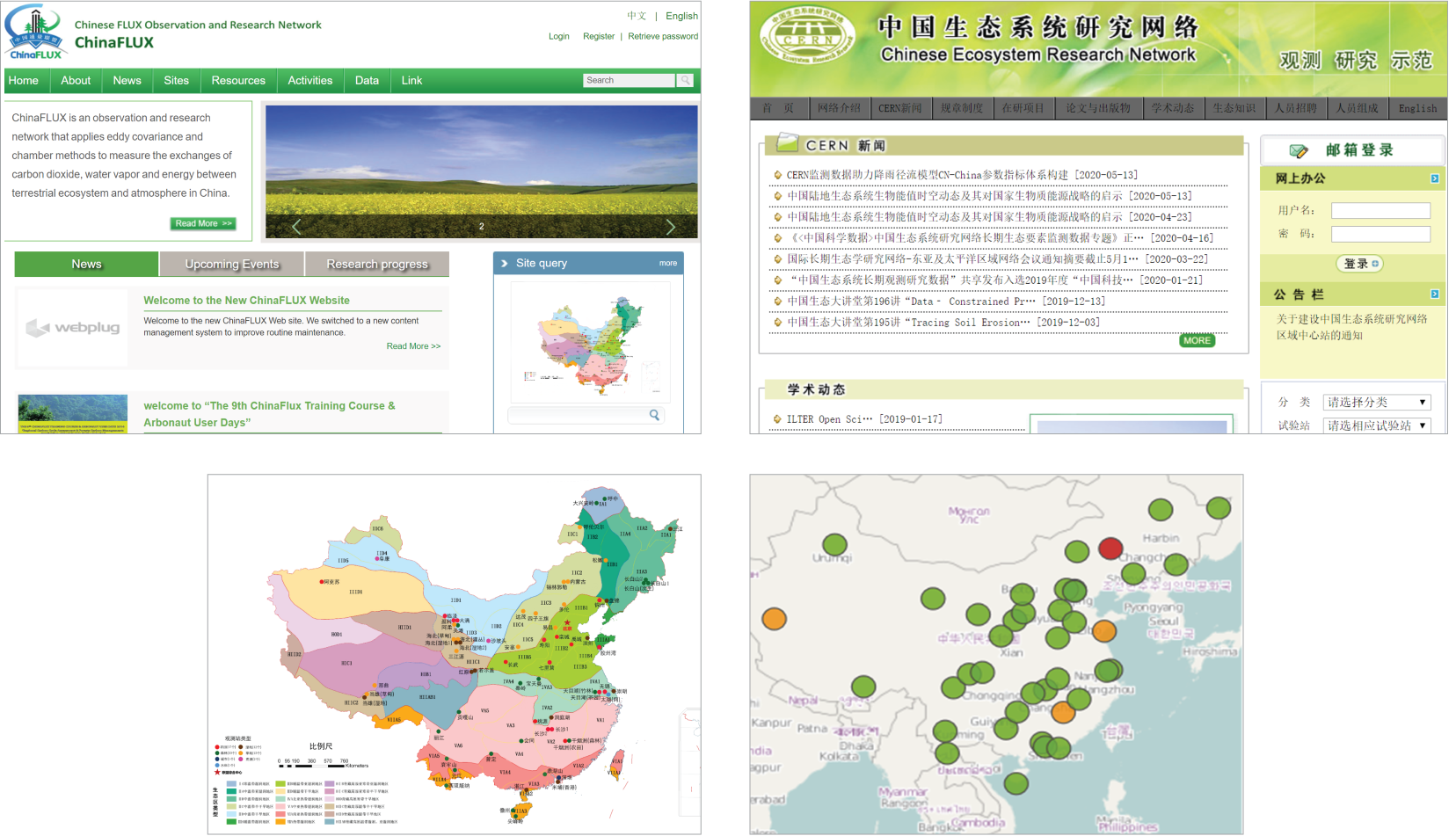This screenshot has width=1456, height=836.
Task: Open 学术动态 in CERN navigation
Action: pyautogui.click(x=1174, y=108)
